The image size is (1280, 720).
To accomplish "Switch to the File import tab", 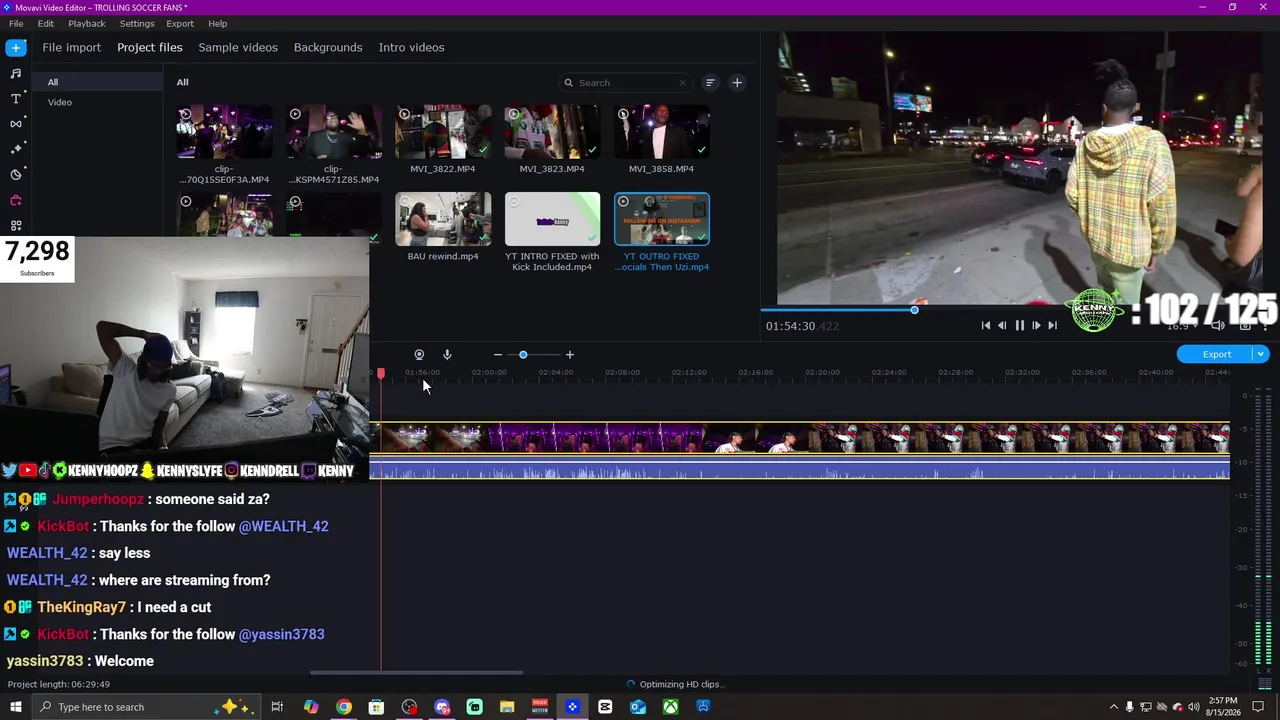I will tap(71, 47).
